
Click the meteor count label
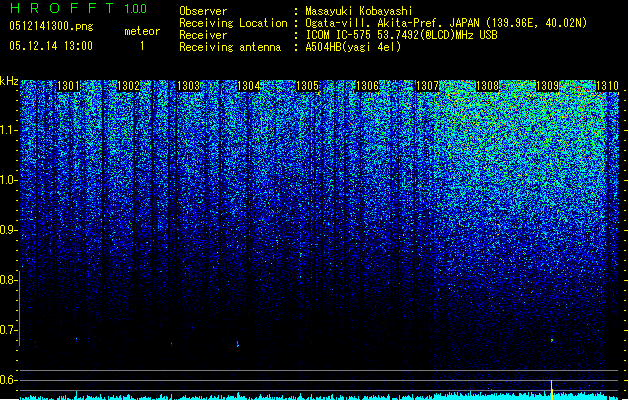142,31
